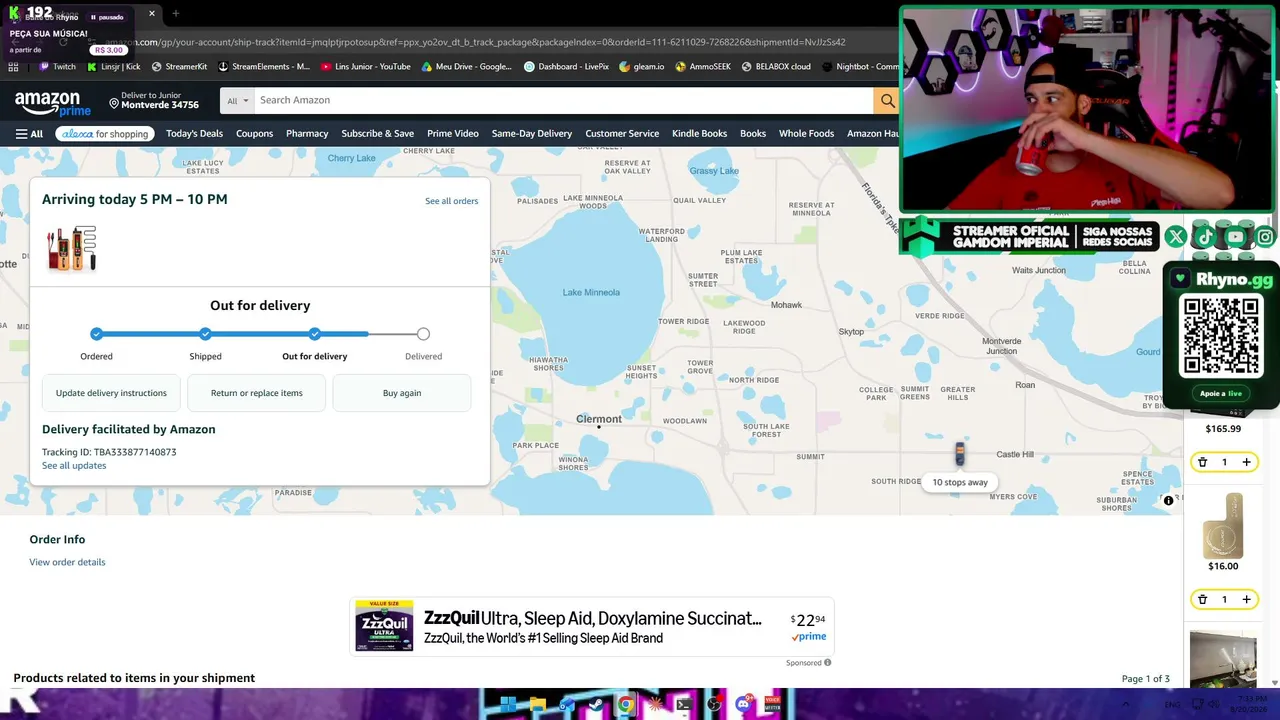Open the ZzzQuil Ultra sponsored ad
Viewport: 1280px width, 720px height.
coord(592,627)
